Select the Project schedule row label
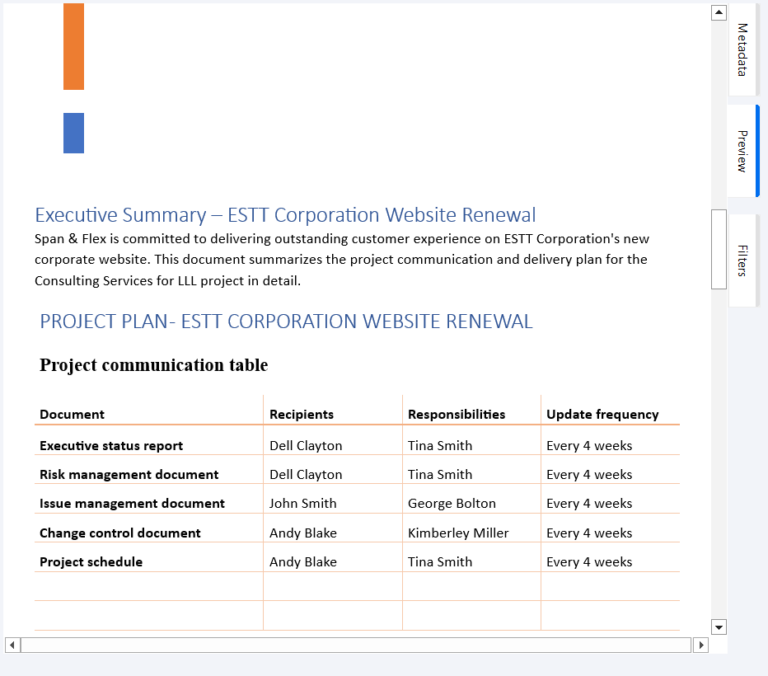 pyautogui.click(x=91, y=562)
